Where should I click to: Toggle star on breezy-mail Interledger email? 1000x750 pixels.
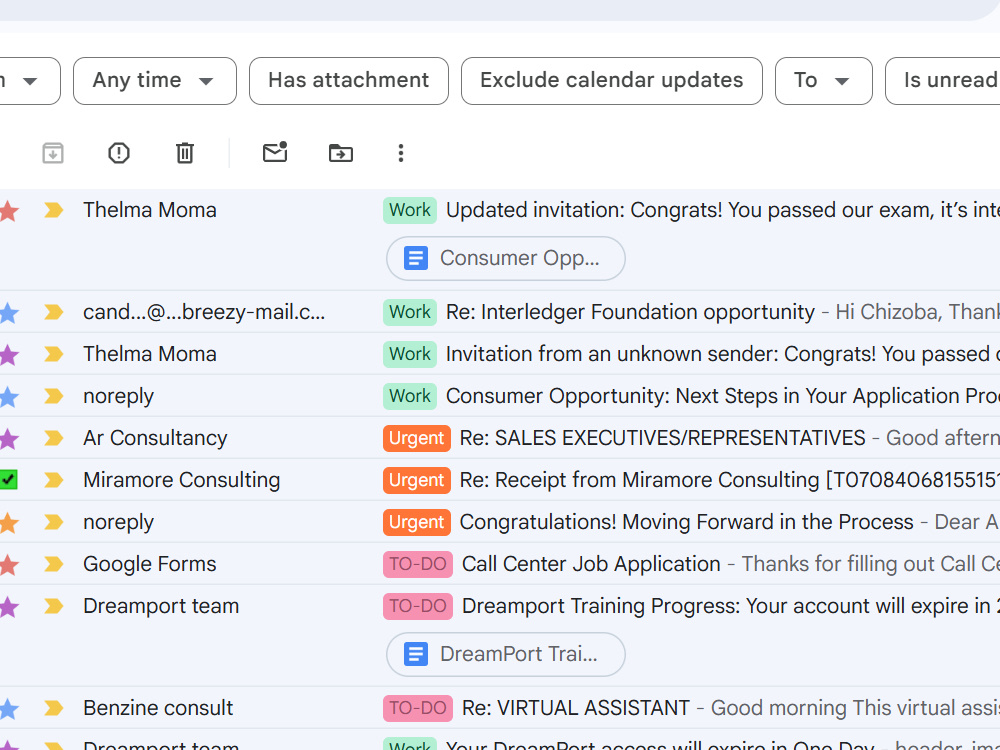pyautogui.click(x=8, y=312)
